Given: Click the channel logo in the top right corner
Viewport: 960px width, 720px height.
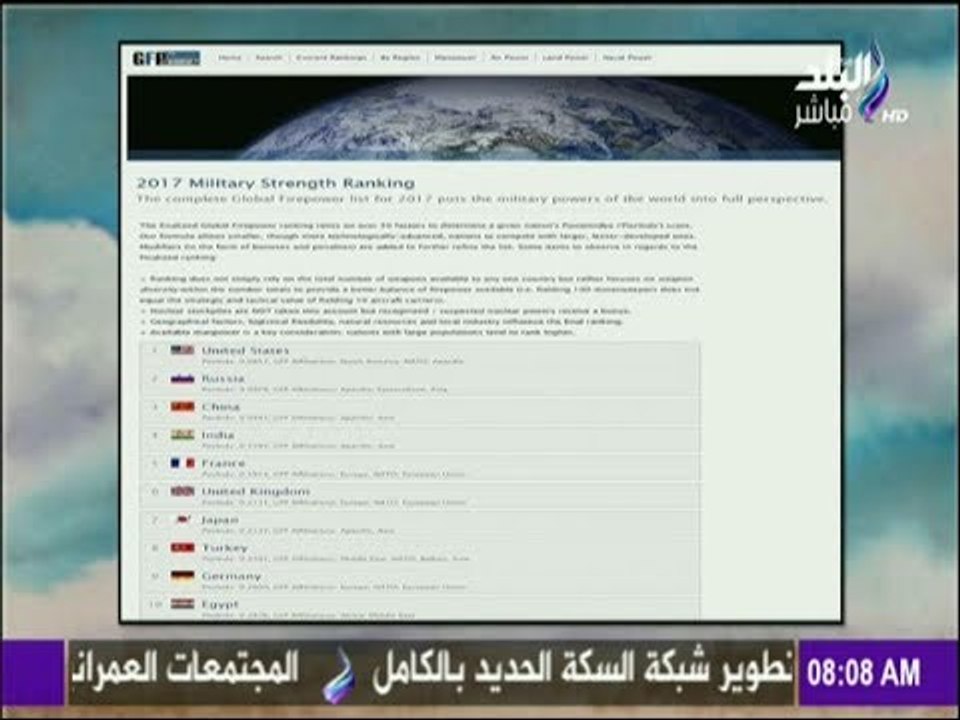Looking at the screenshot, I should (850, 86).
